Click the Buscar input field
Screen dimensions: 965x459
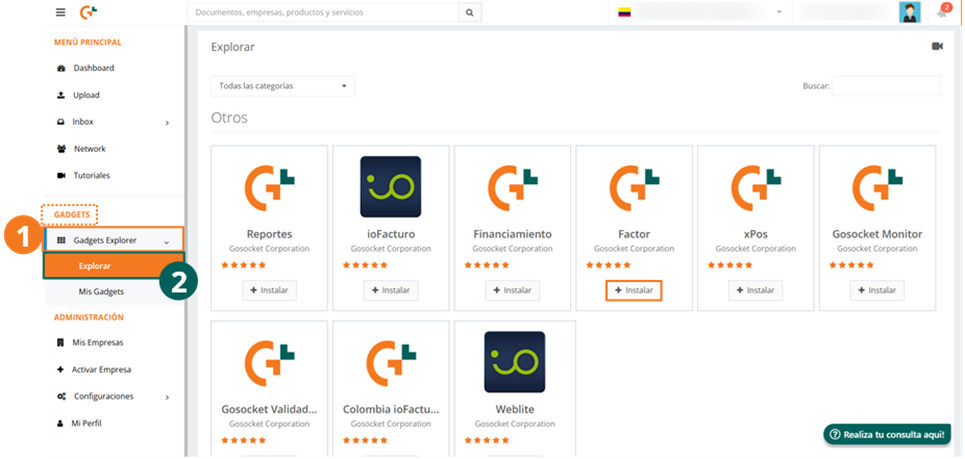coord(886,86)
